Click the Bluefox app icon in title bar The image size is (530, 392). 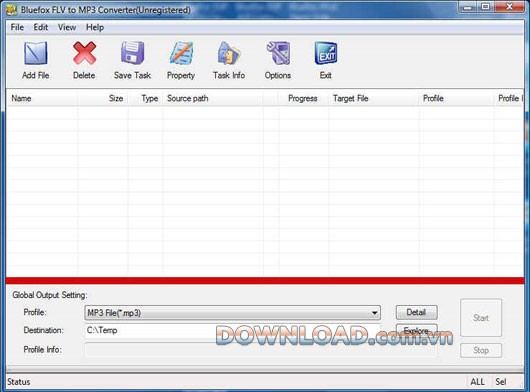pos(11,10)
